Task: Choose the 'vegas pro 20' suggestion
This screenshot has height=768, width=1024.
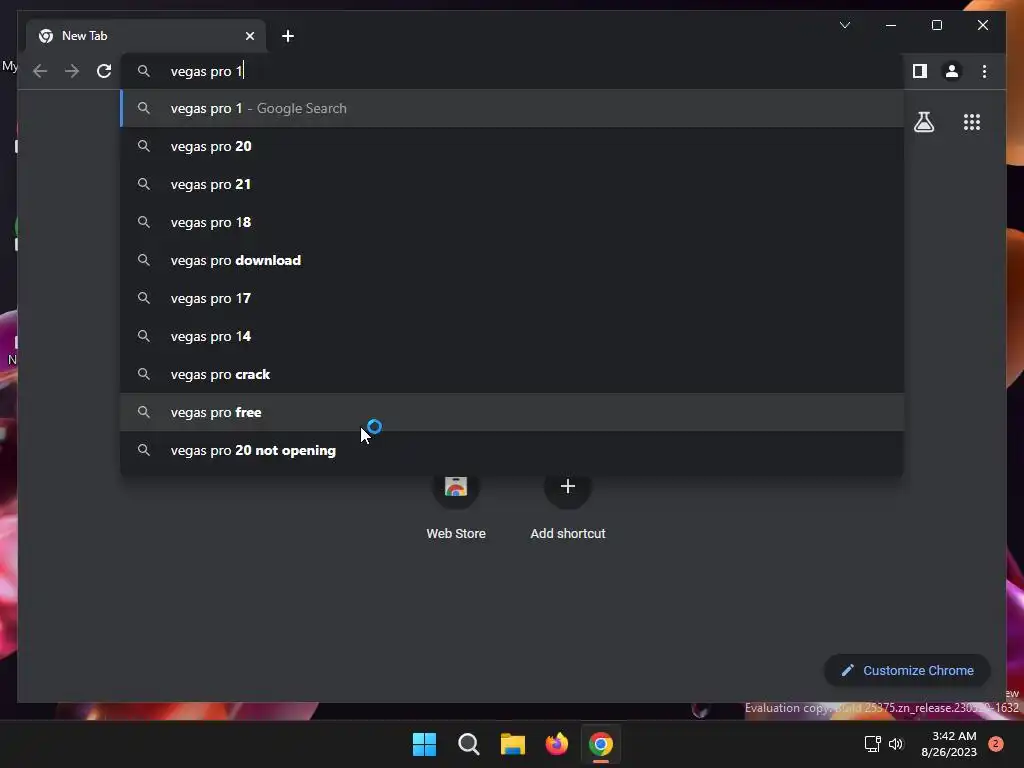Action: click(x=513, y=146)
